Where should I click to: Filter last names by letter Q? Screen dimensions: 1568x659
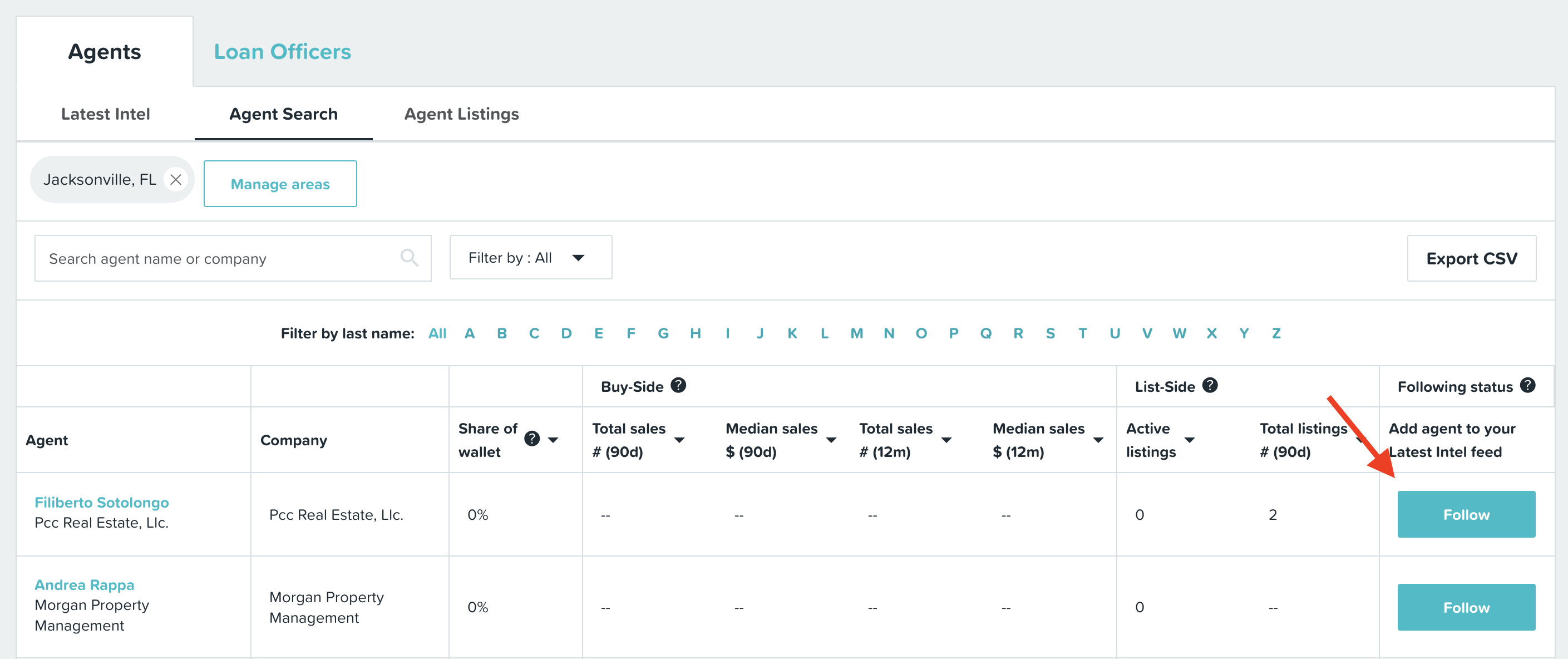coord(985,333)
